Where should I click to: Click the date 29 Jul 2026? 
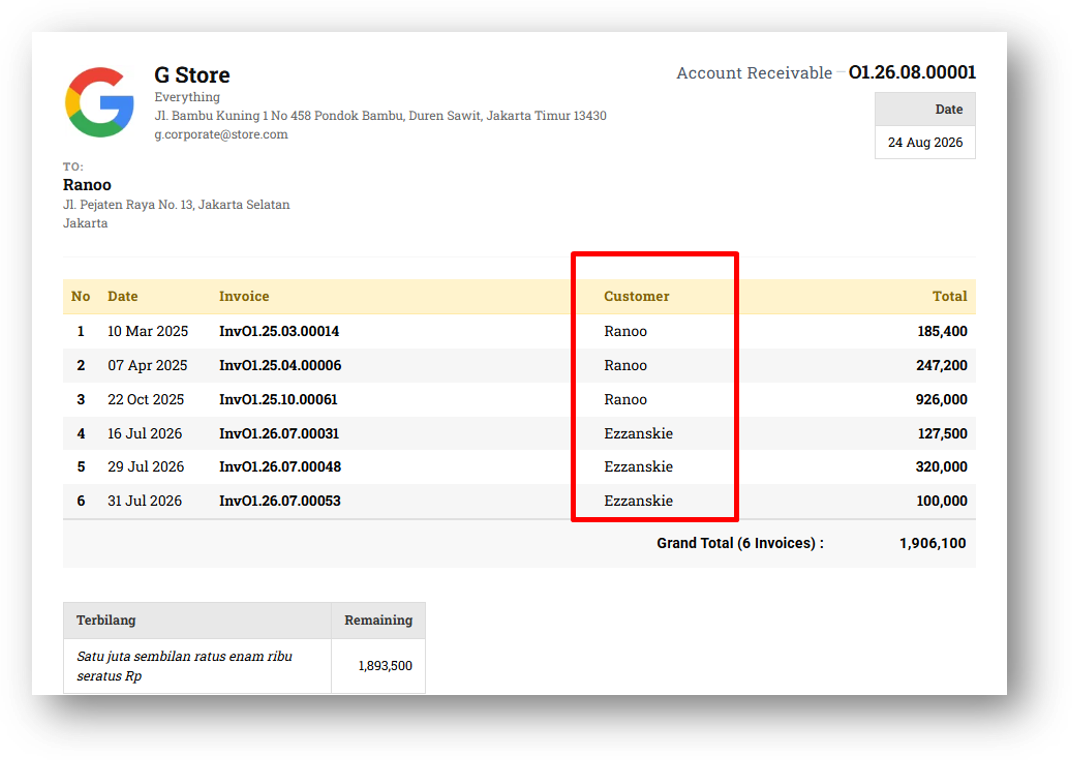[146, 467]
